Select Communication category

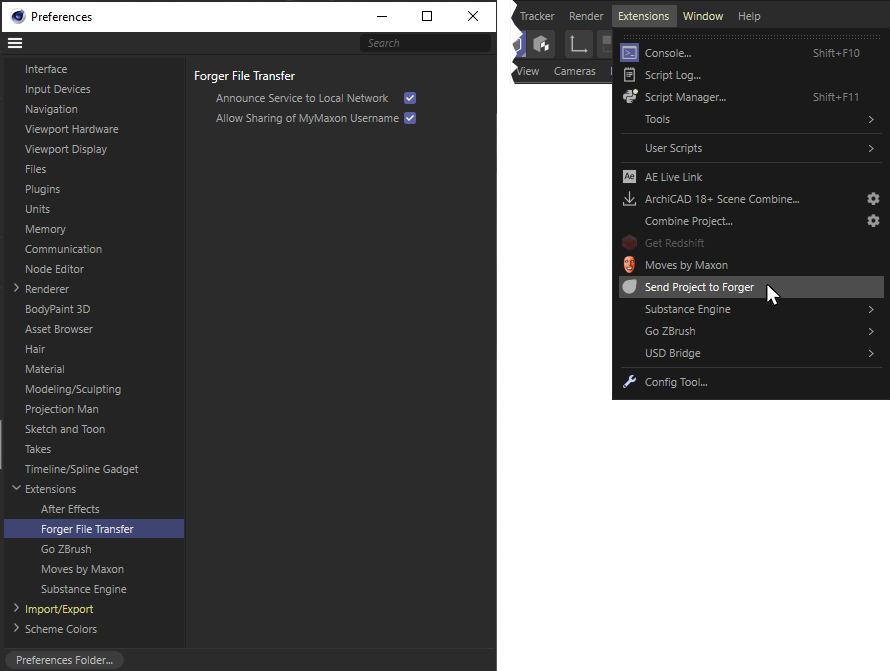tap(63, 249)
